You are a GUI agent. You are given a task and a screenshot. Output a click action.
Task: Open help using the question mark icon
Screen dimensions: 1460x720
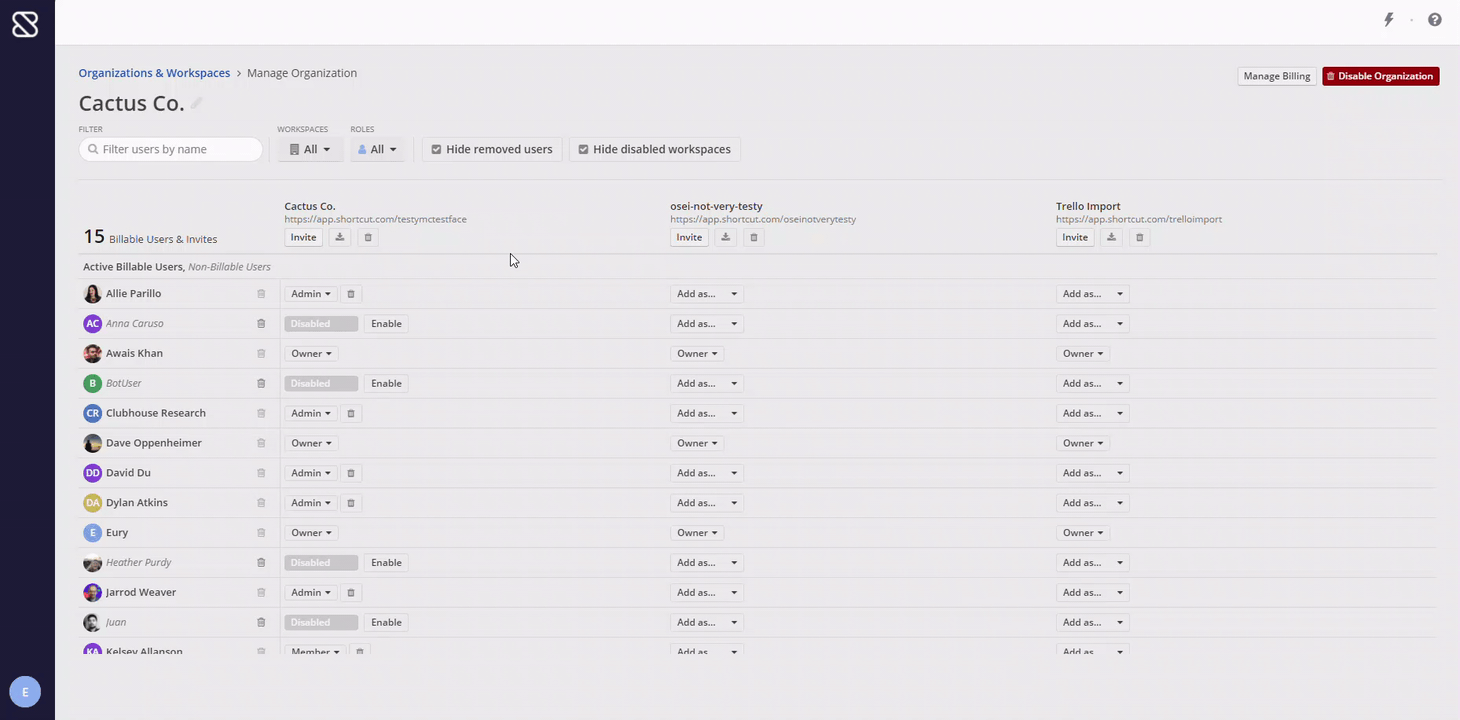1434,19
